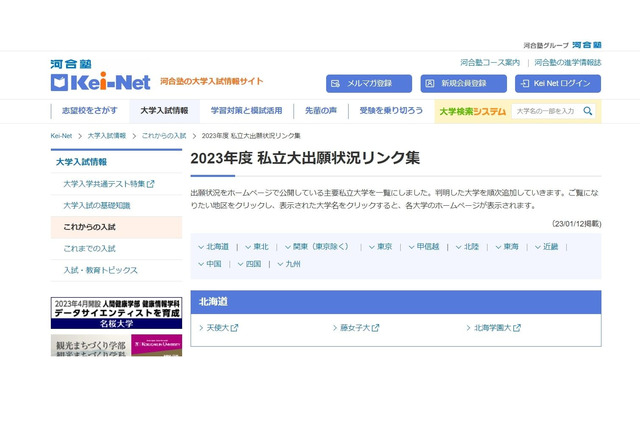This screenshot has width=640, height=426.
Task: Jump to 甲信越 region anchor
Action: tap(424, 247)
